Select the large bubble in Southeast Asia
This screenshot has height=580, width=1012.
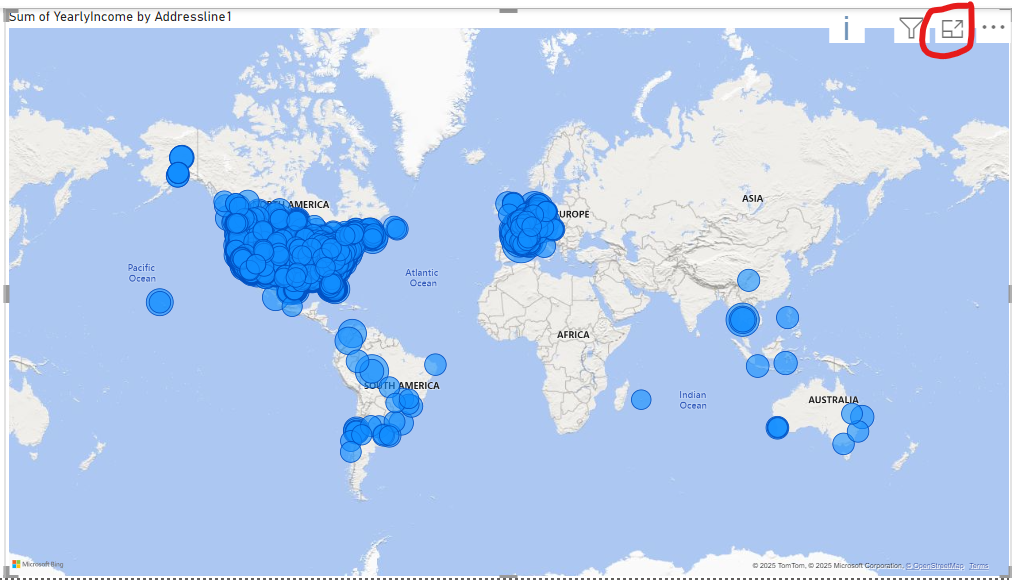[742, 319]
